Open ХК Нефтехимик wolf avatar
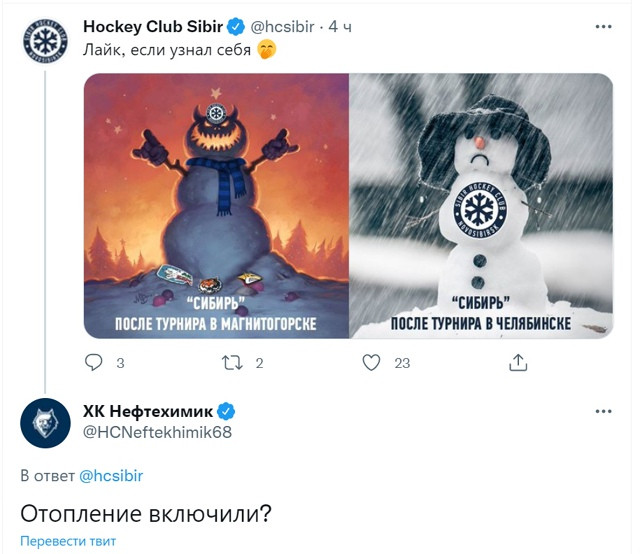The image size is (640, 554). click(45, 423)
